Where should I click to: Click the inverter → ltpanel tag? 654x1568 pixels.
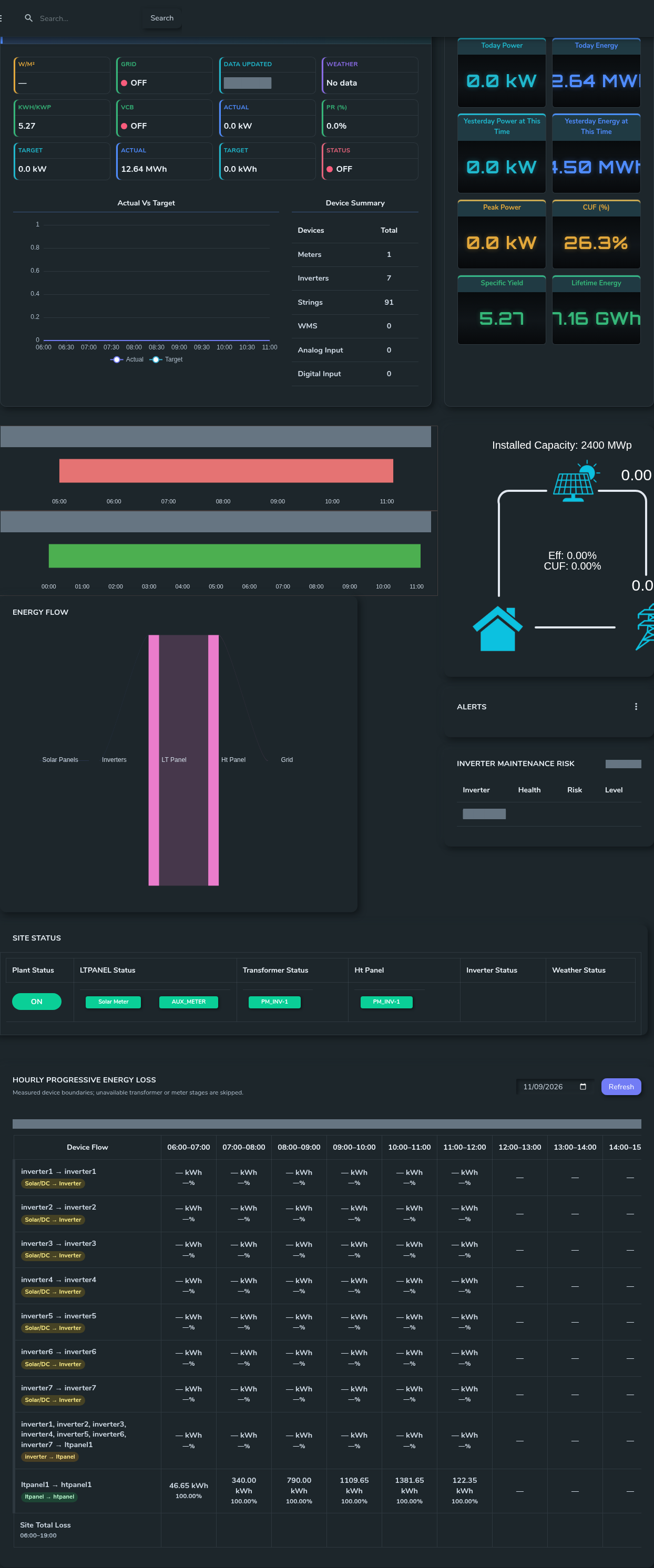[49, 1457]
